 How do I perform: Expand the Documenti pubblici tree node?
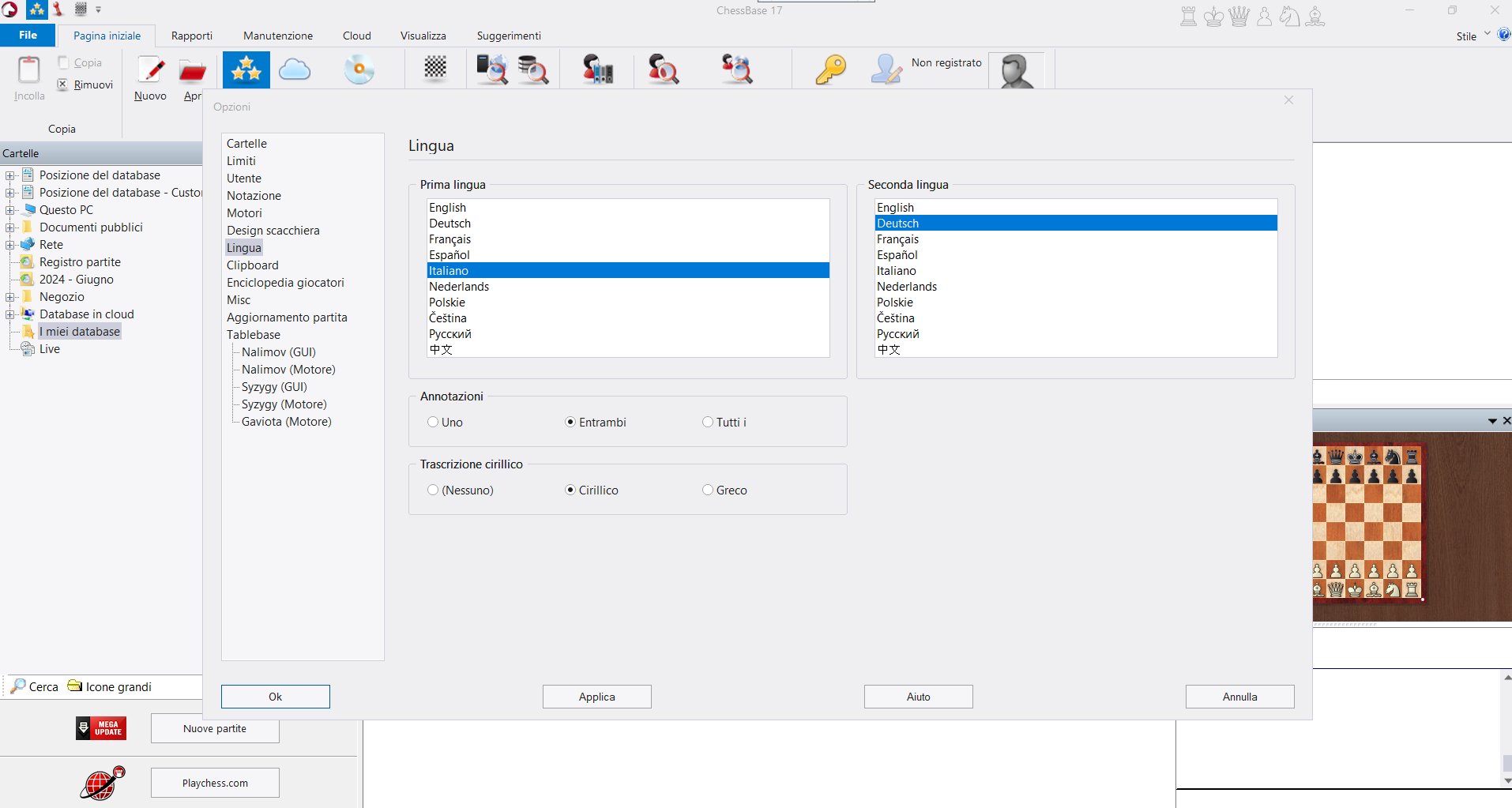[9, 227]
